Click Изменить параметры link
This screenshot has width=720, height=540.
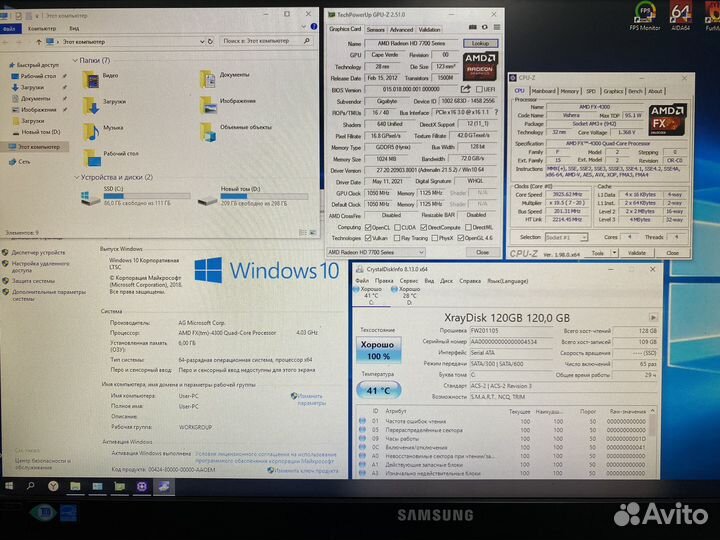(x=311, y=399)
